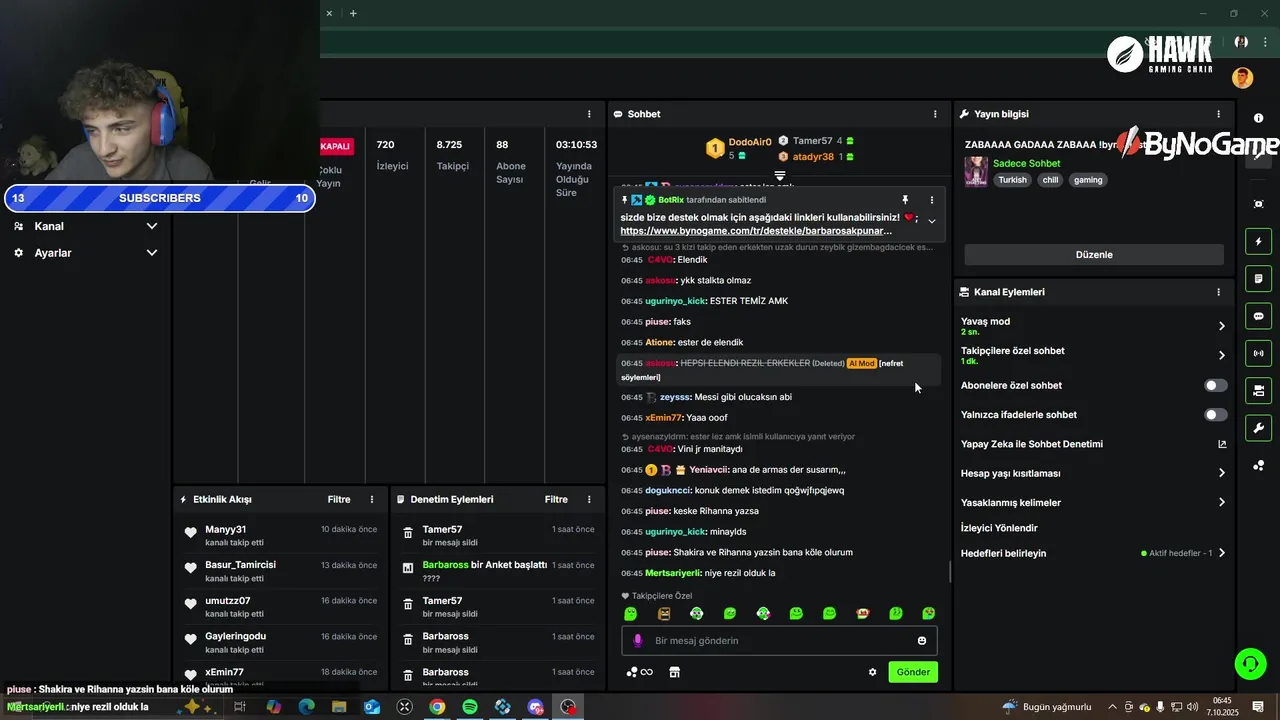
Task: Open Google Chrome from taskbar
Action: click(x=437, y=707)
